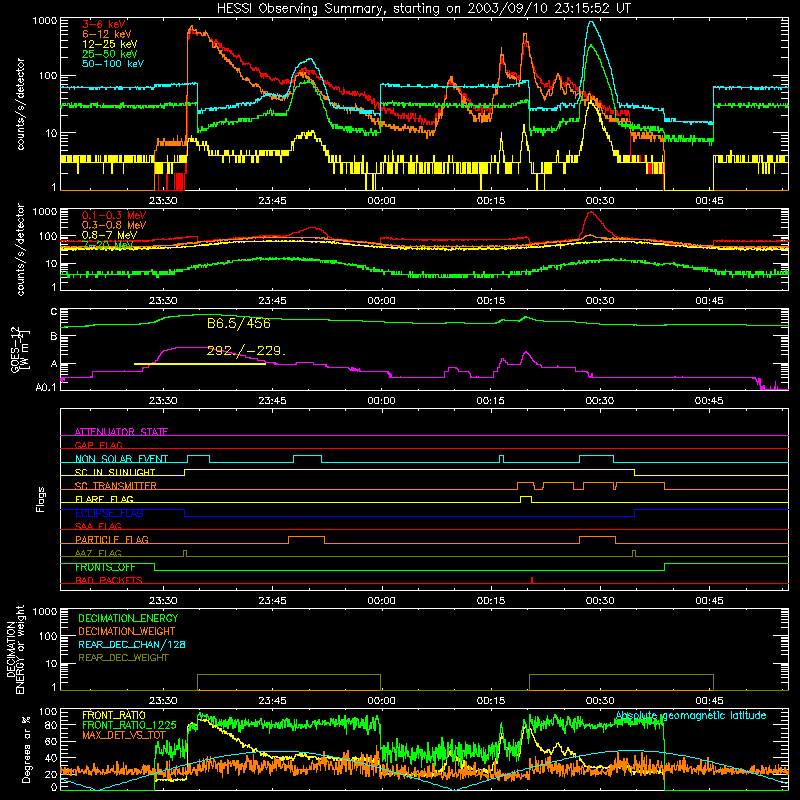
Task: Click the DECIMATION_ENERGY legend label
Action: click(x=128, y=618)
